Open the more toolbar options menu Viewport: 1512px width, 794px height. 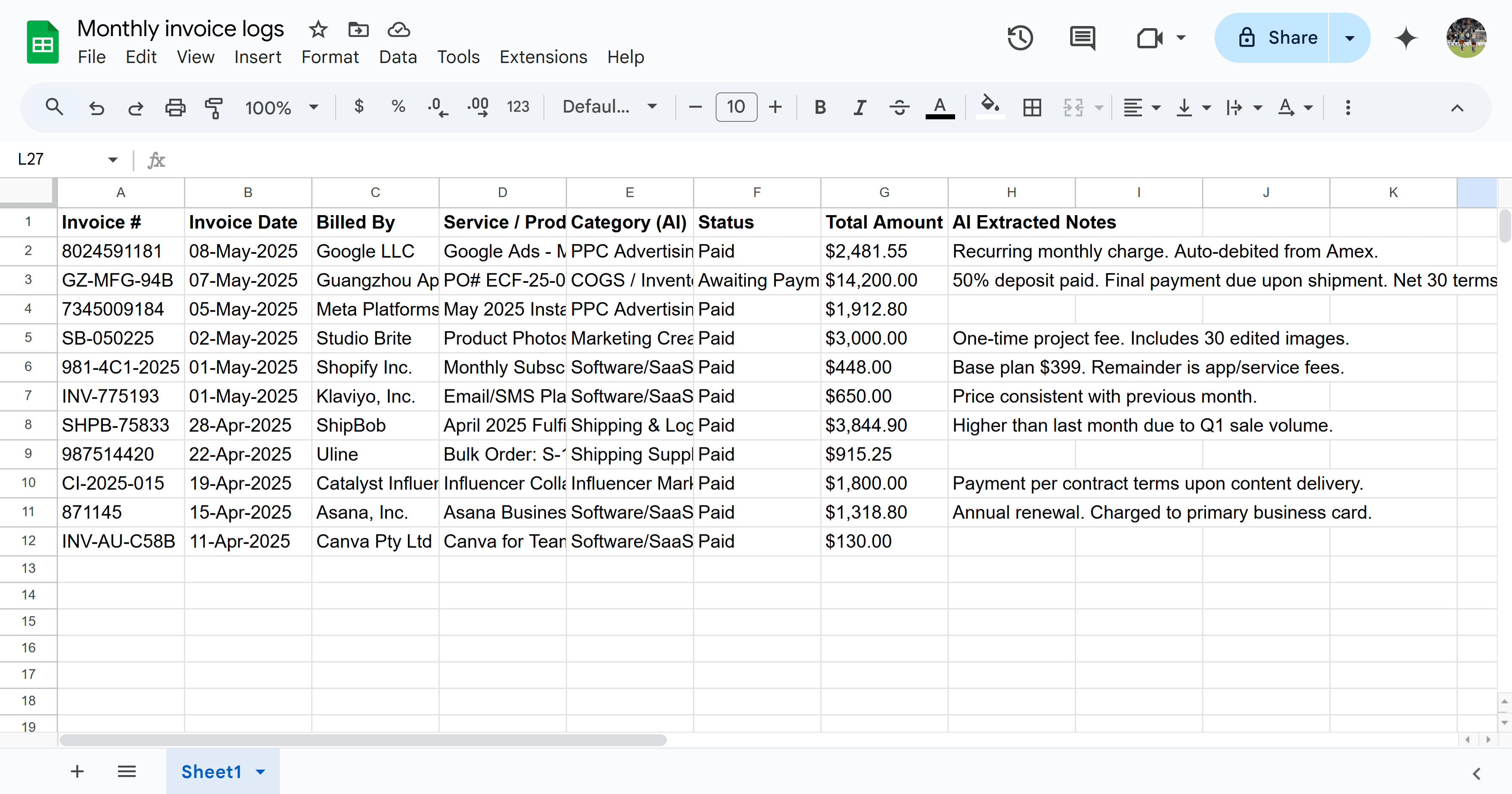(x=1348, y=108)
